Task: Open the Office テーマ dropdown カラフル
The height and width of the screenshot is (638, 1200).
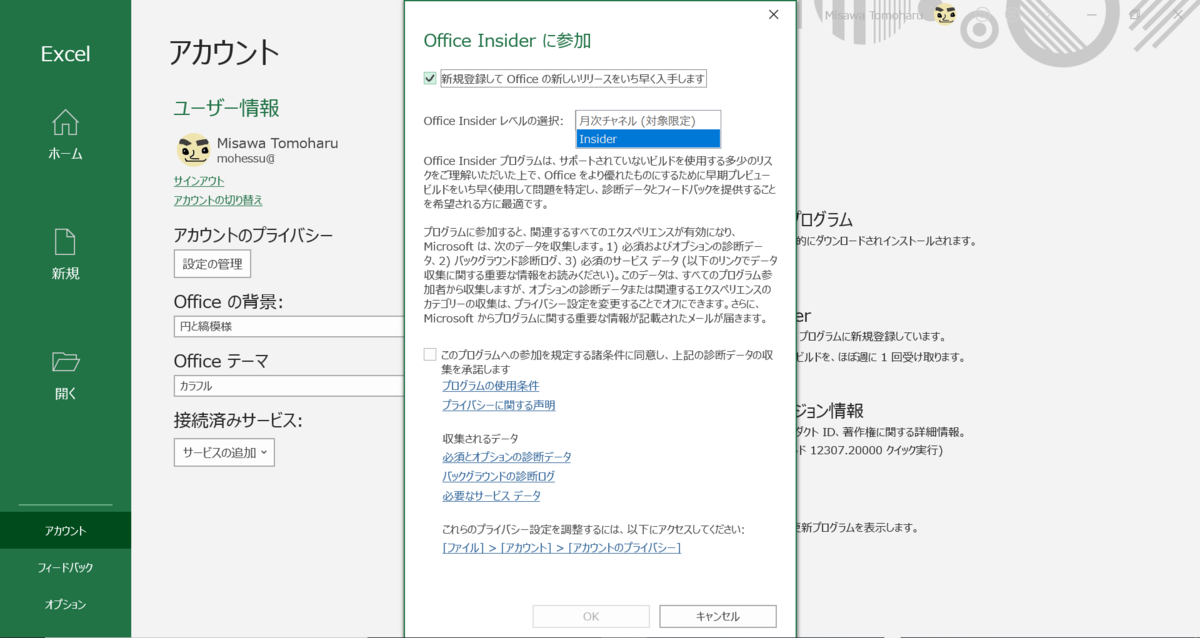Action: click(288, 386)
